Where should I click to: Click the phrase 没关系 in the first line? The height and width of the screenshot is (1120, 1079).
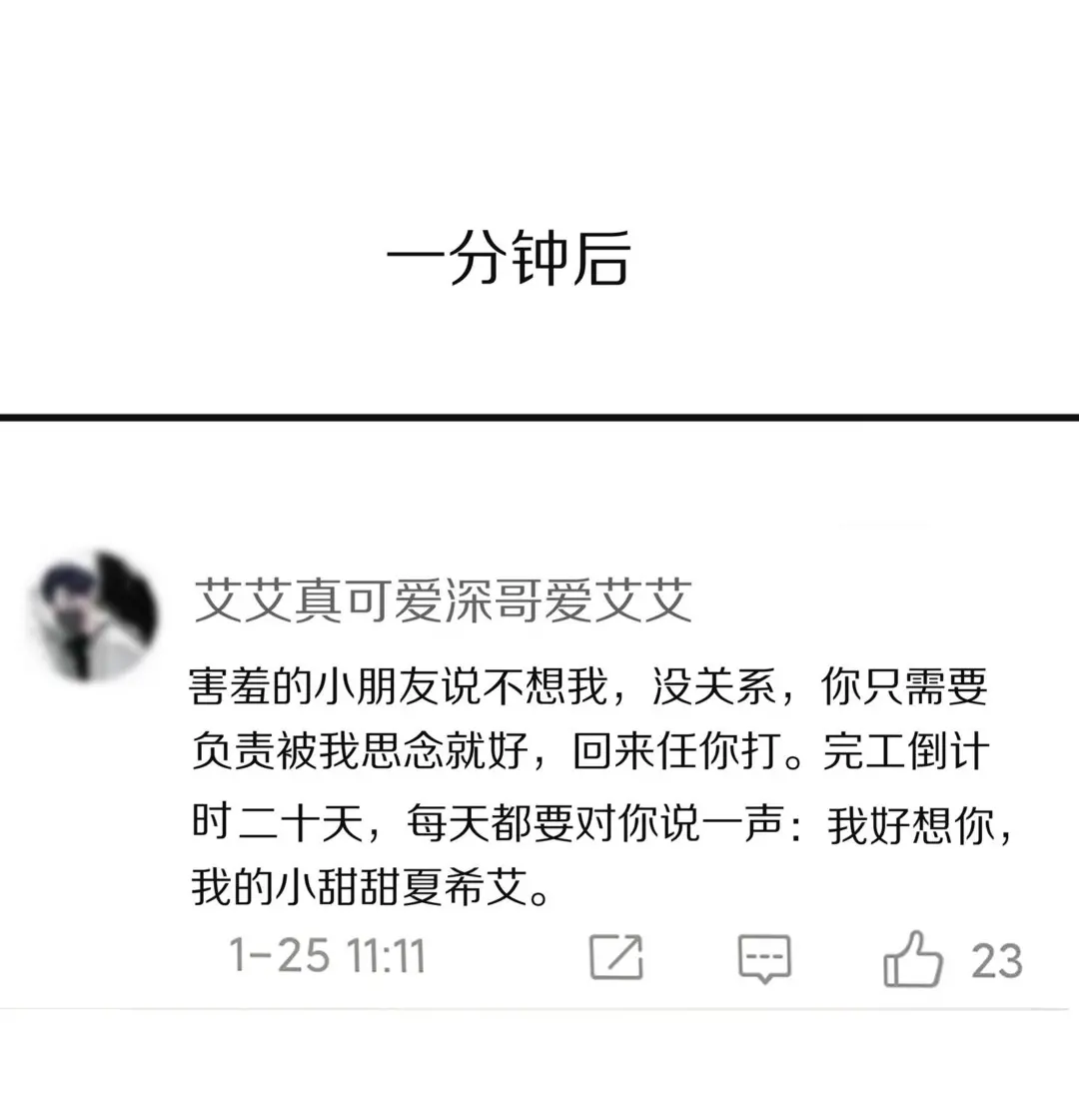point(714,687)
